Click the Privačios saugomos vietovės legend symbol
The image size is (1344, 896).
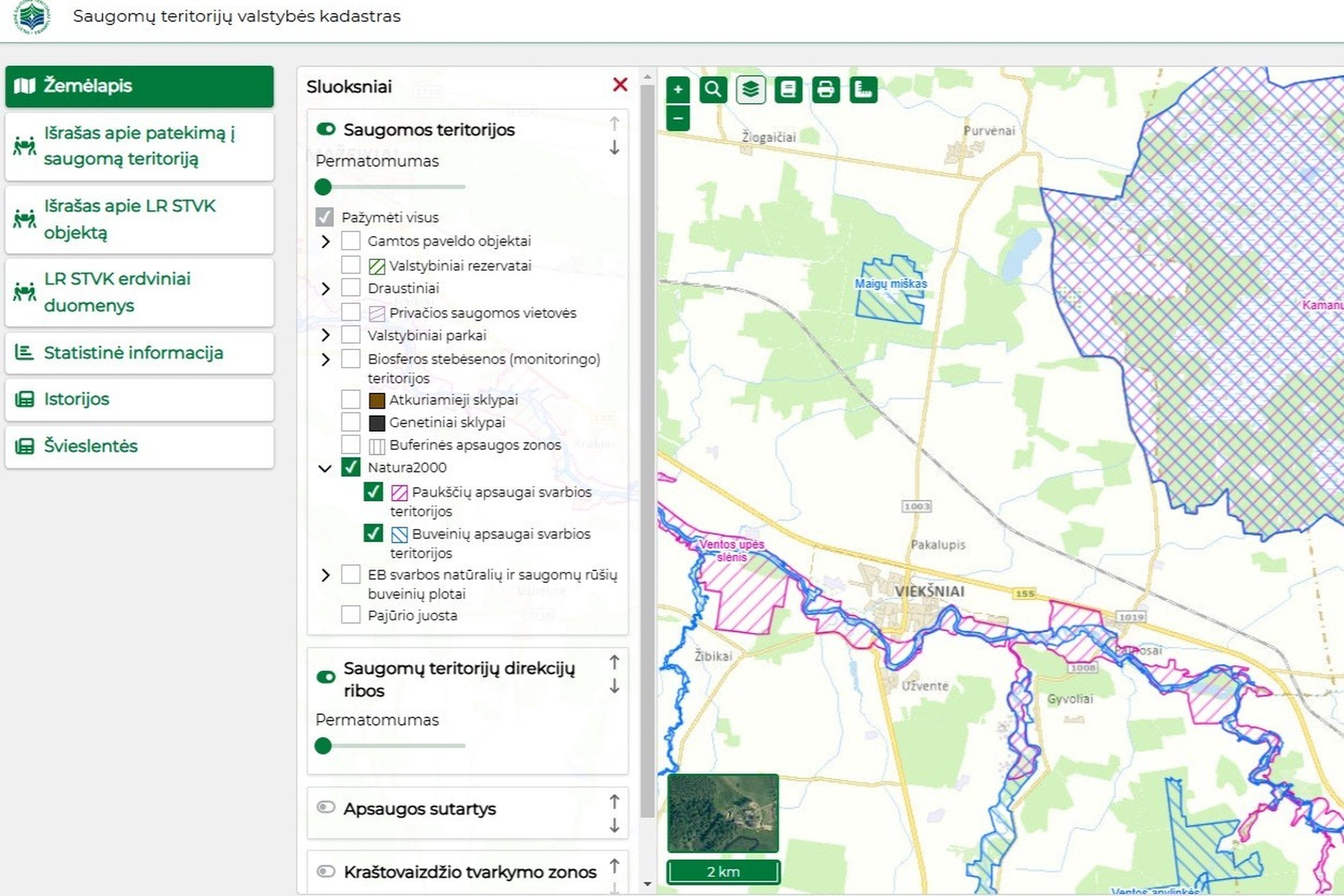tap(377, 314)
